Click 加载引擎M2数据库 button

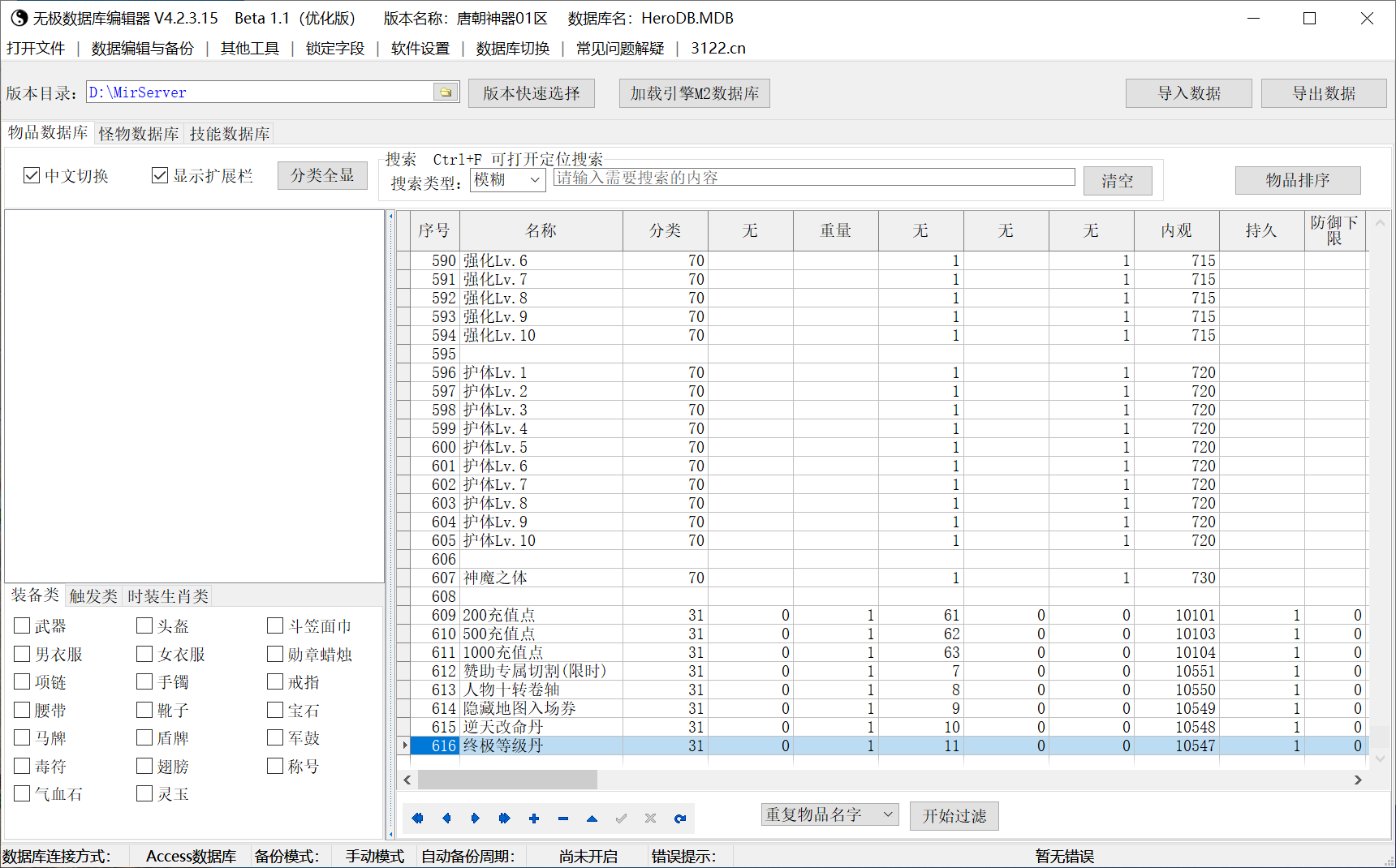pos(695,93)
